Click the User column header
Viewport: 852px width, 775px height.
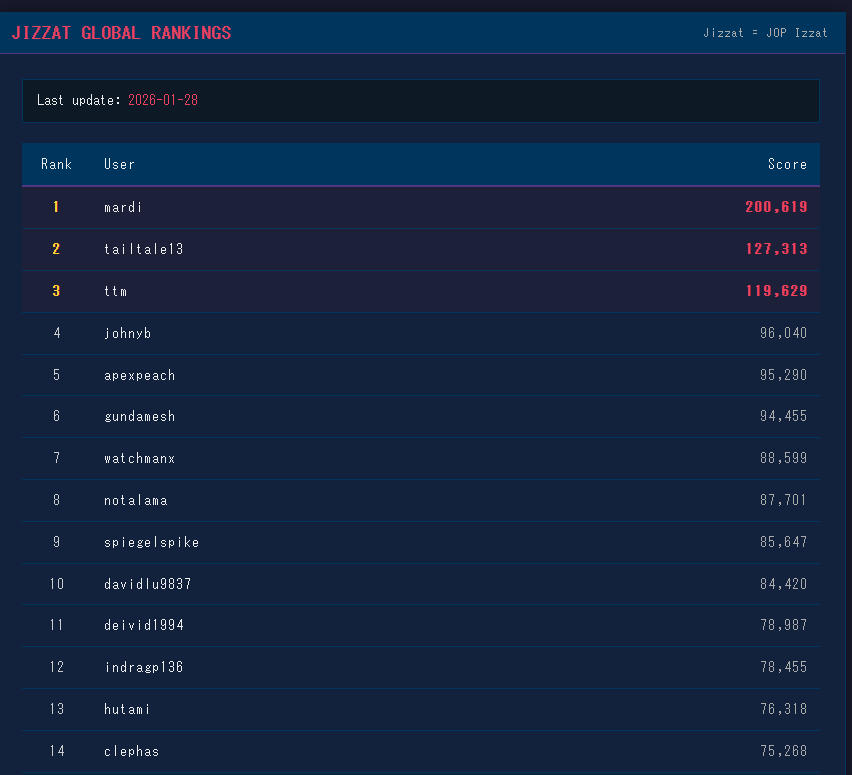[x=119, y=164]
